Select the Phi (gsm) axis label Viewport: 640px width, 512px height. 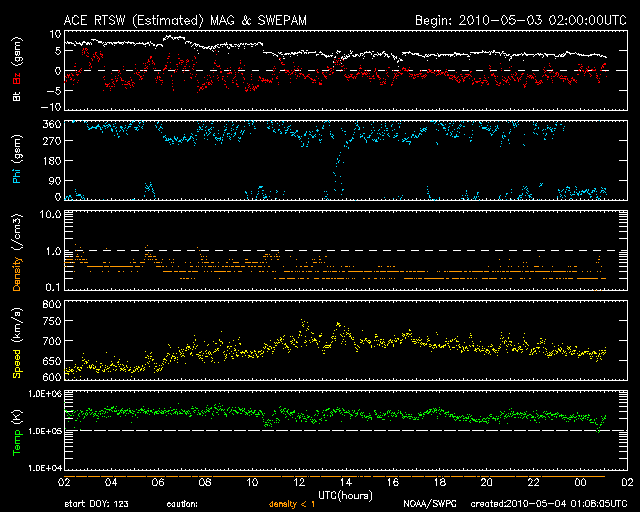pos(16,161)
